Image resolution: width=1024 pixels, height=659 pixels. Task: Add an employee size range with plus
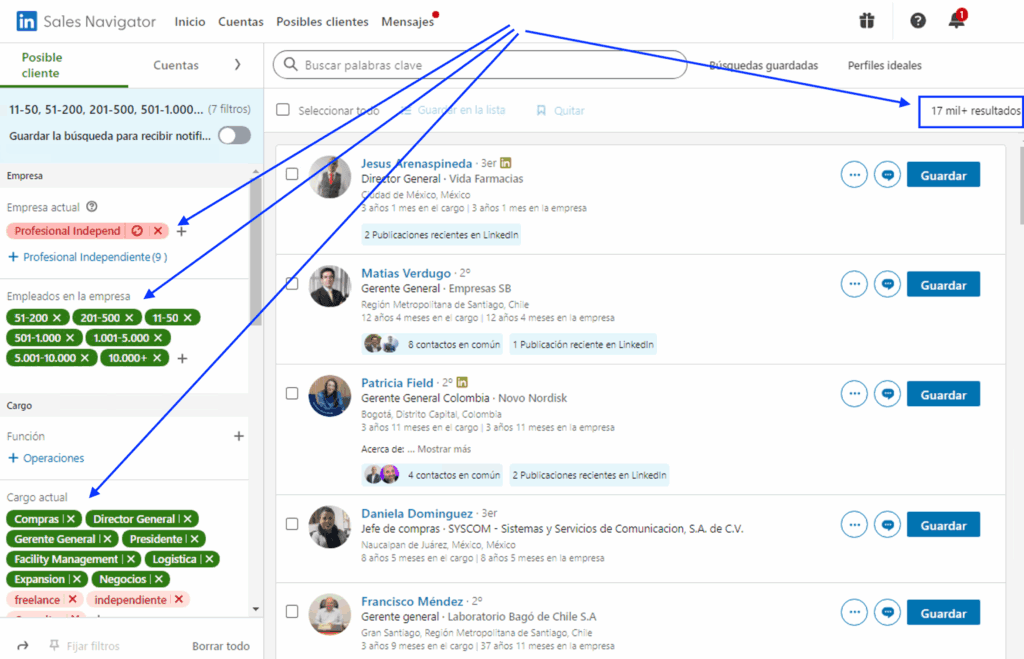182,359
